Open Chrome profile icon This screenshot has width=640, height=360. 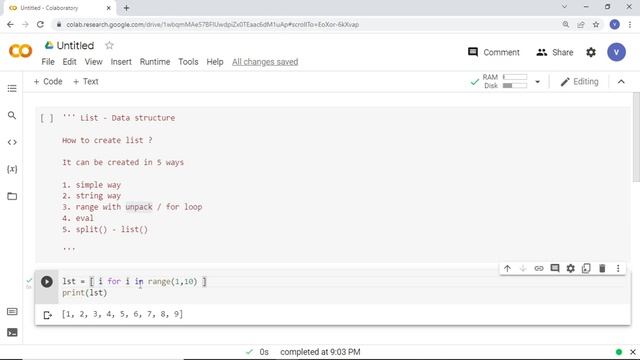pyautogui.click(x=614, y=24)
